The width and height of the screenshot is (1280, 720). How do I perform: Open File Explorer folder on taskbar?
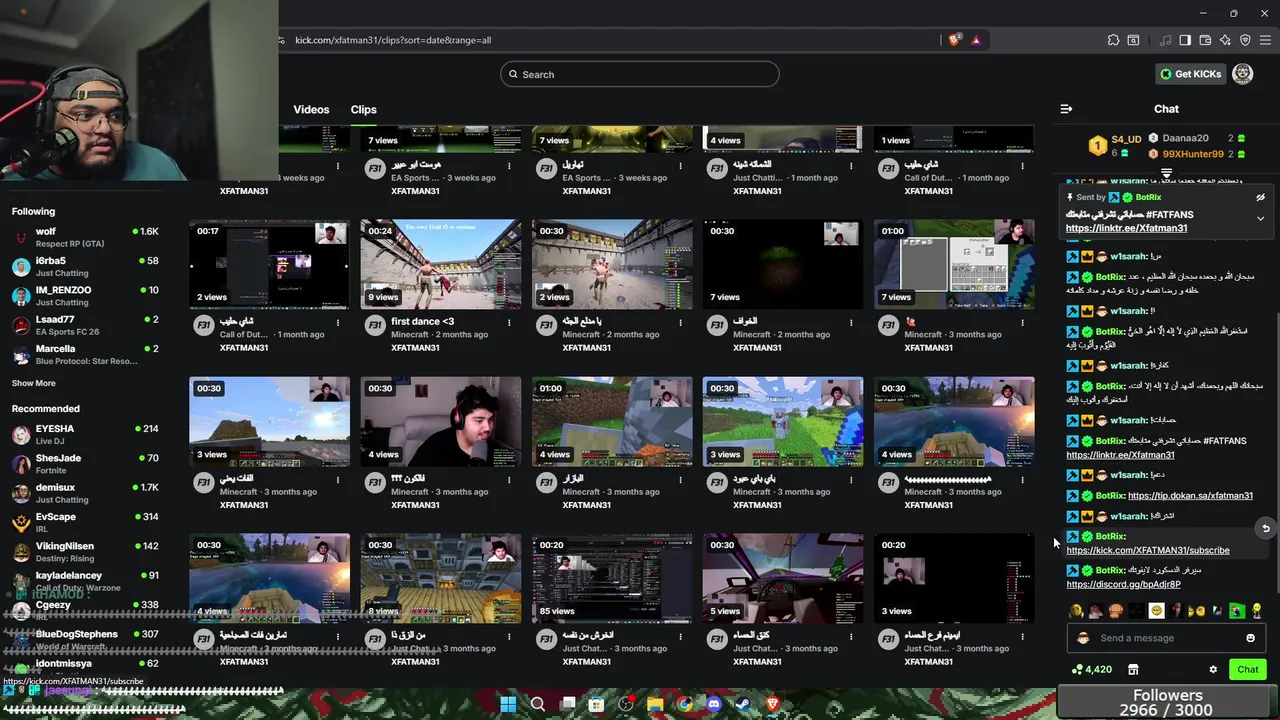click(x=655, y=704)
